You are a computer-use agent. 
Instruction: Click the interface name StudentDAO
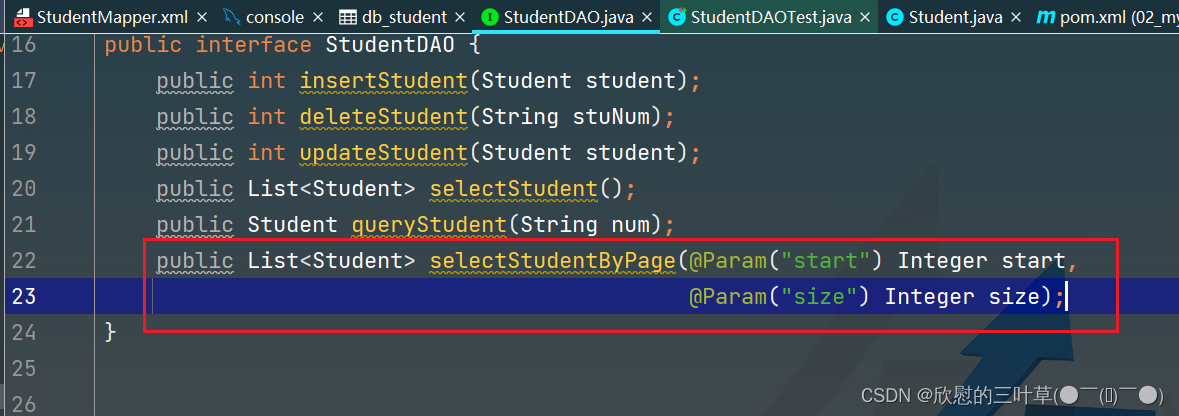coord(390,45)
